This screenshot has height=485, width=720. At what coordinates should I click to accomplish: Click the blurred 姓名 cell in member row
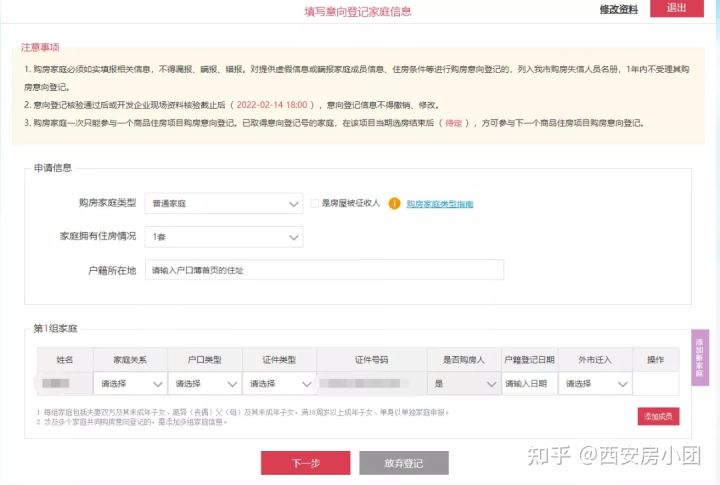point(64,383)
